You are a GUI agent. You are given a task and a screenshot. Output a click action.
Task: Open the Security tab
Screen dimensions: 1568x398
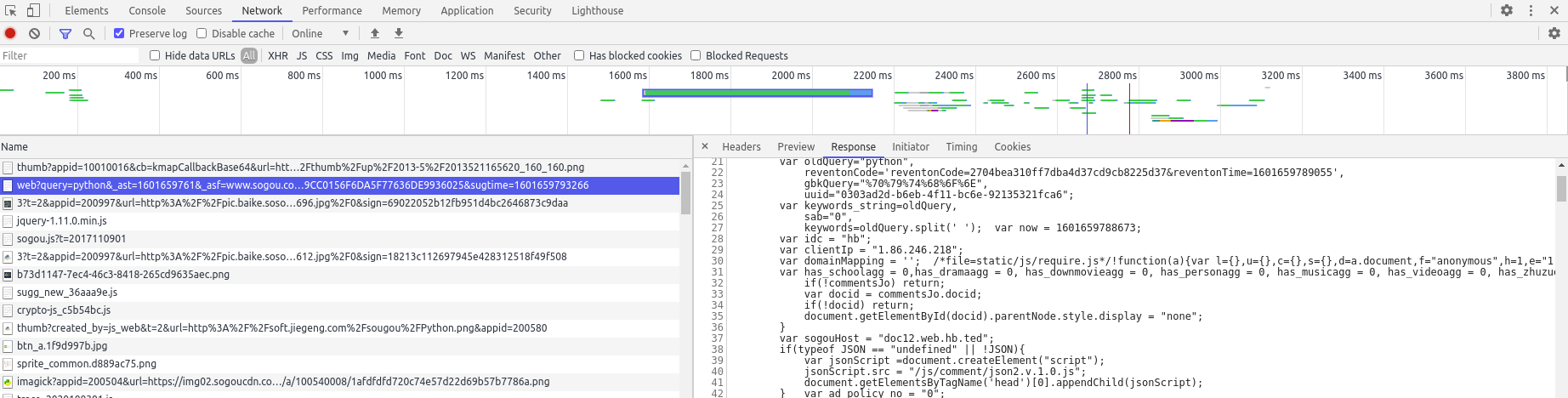(532, 10)
